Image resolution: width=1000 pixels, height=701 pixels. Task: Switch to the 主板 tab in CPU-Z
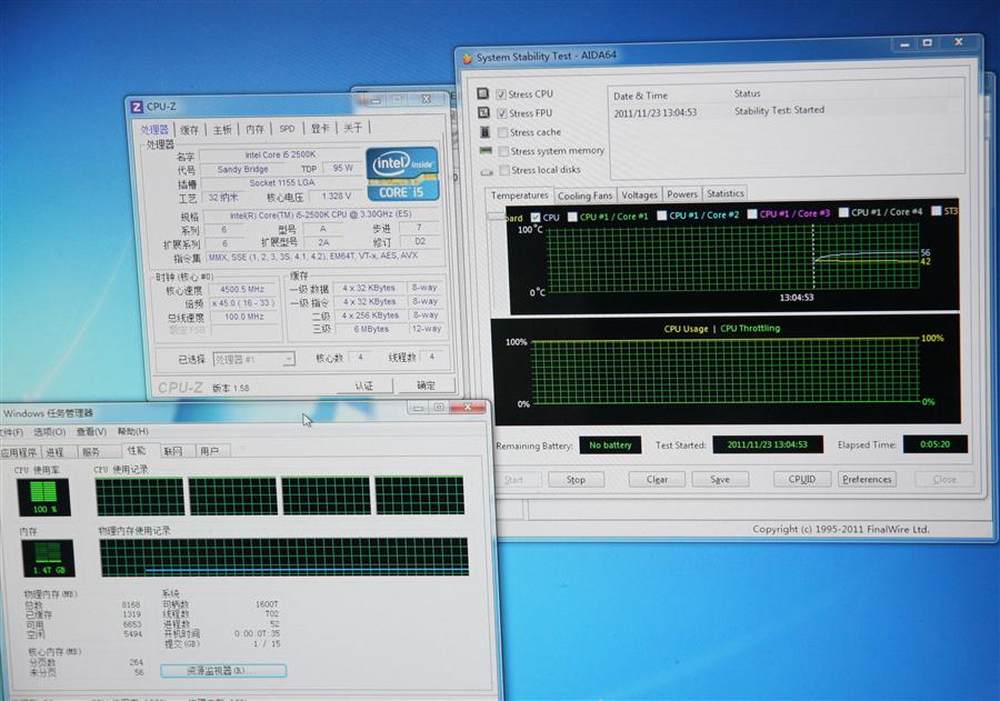click(x=222, y=129)
